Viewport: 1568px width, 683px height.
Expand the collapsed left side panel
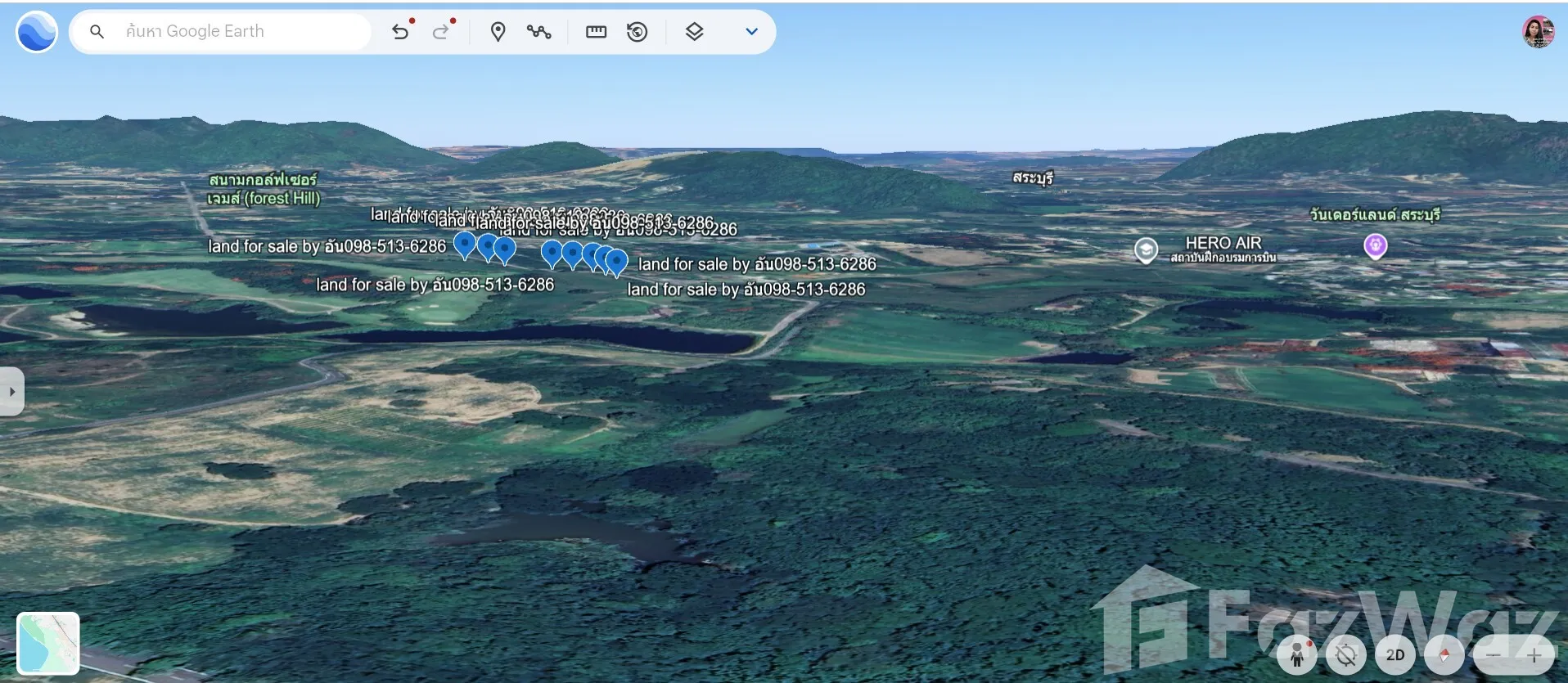tap(11, 392)
